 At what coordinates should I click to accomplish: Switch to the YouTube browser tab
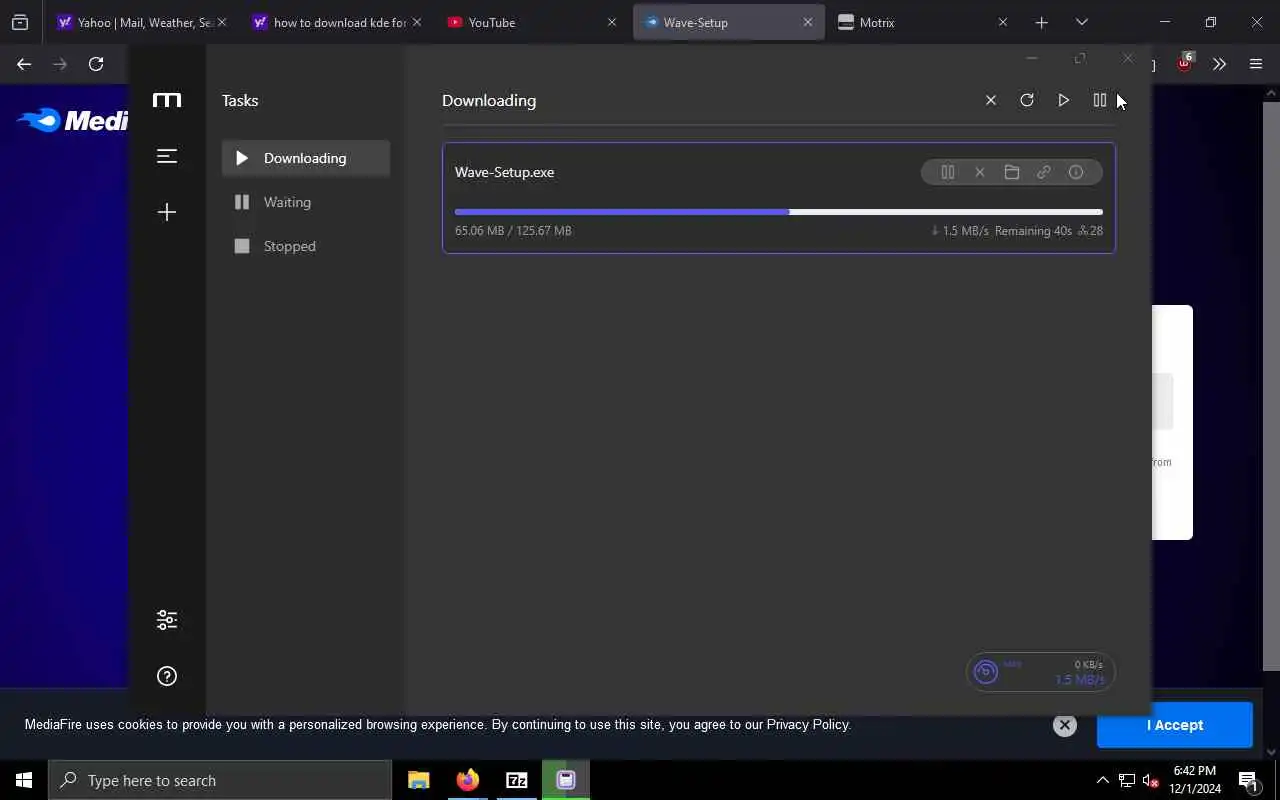click(x=531, y=22)
